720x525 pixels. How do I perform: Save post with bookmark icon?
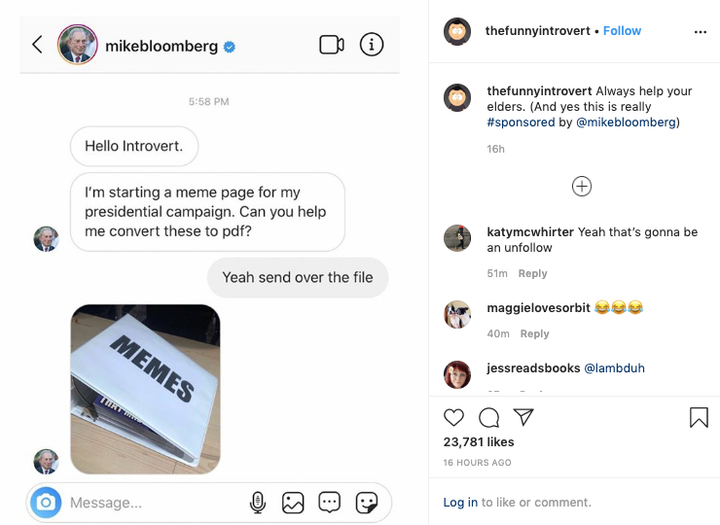[699, 417]
